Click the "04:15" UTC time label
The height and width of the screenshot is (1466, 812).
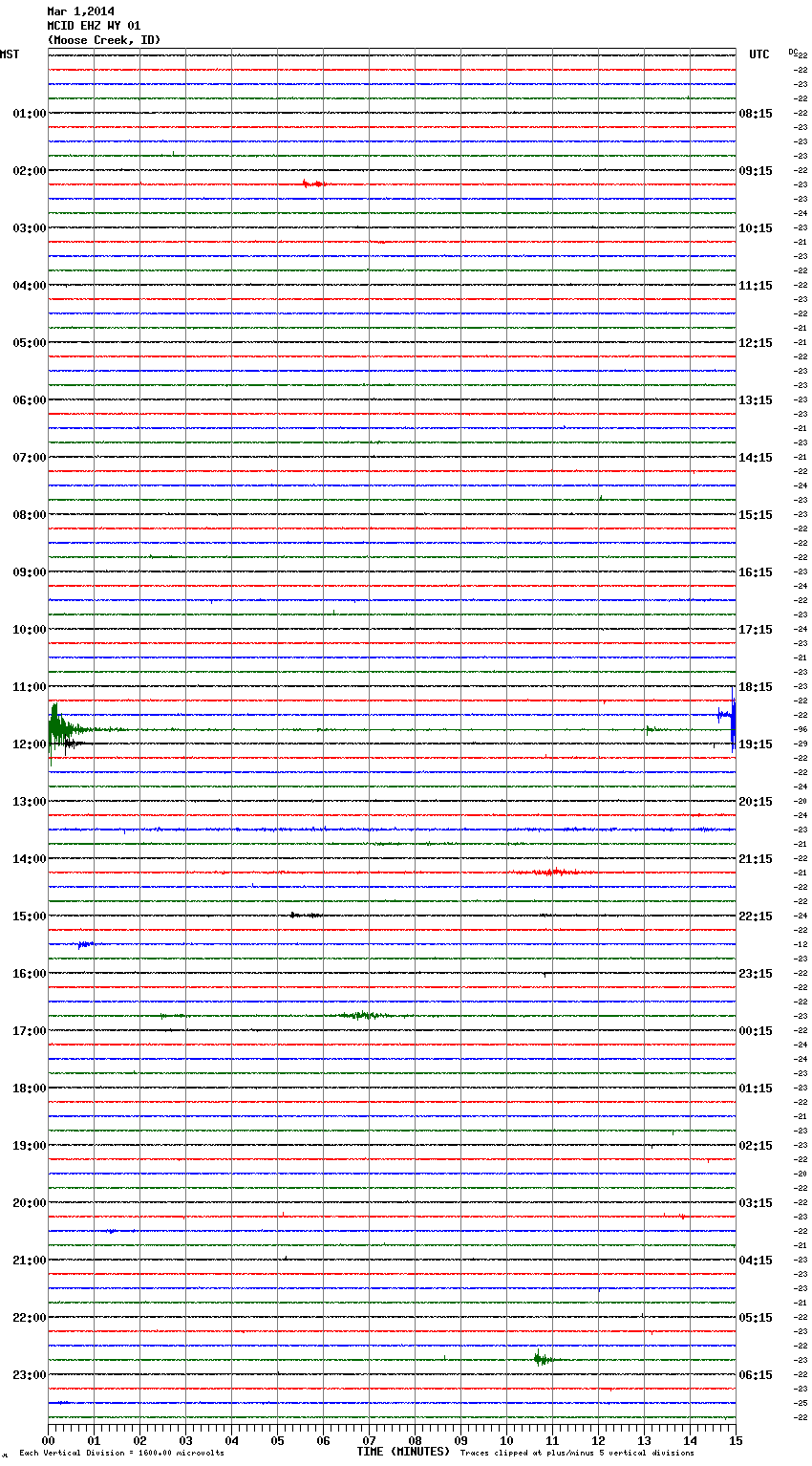pyautogui.click(x=756, y=1261)
